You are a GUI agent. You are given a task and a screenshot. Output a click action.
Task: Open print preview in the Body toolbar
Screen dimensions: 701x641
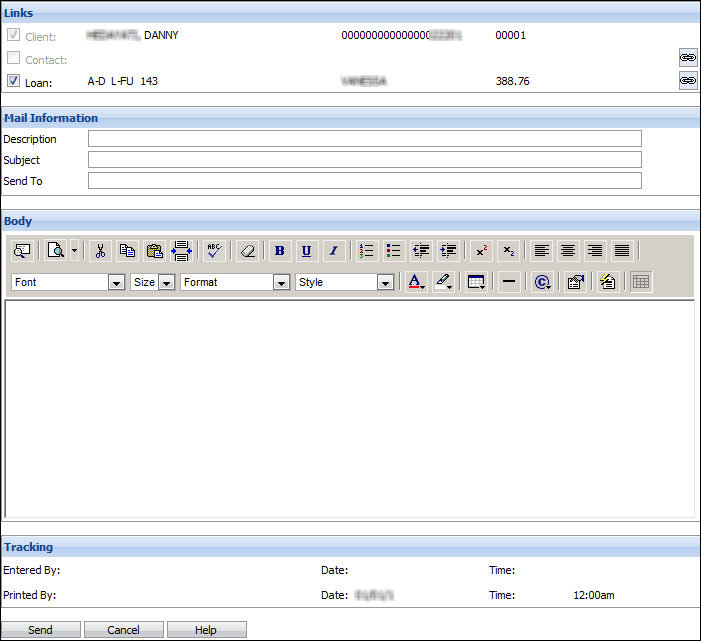coord(56,251)
